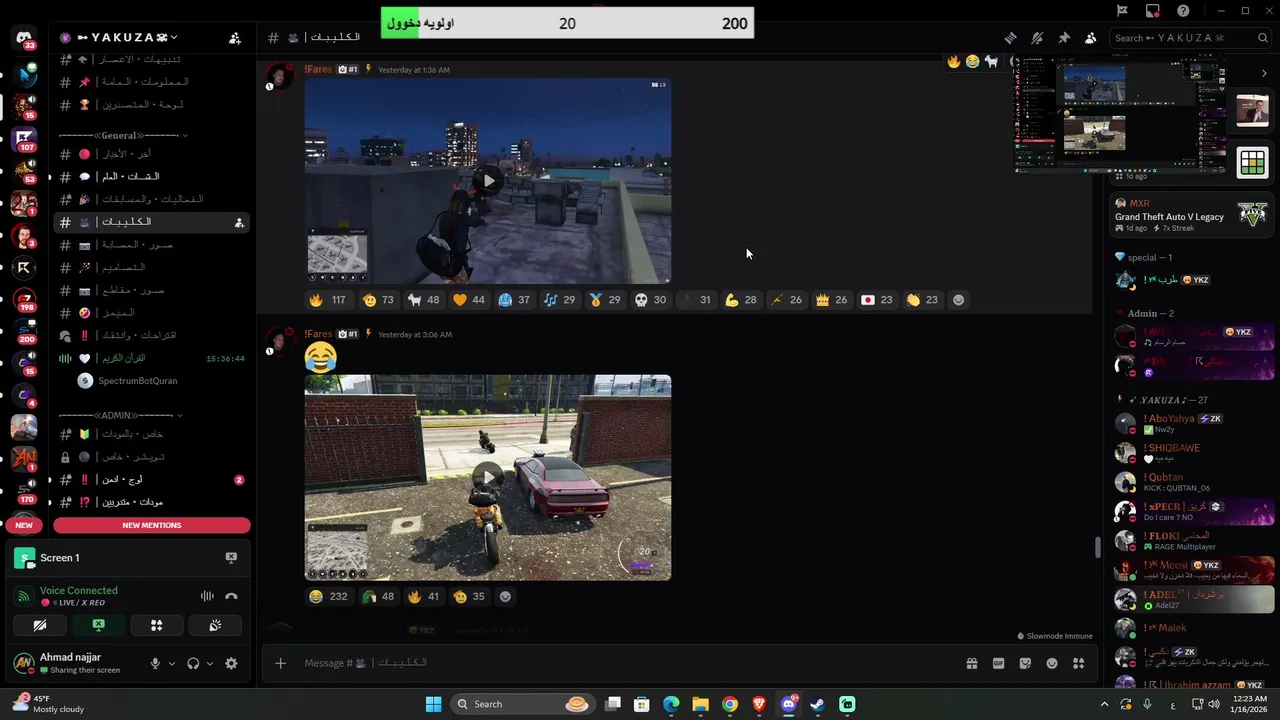
Task: Open the headphone output options dropdown arrow
Action: click(209, 663)
